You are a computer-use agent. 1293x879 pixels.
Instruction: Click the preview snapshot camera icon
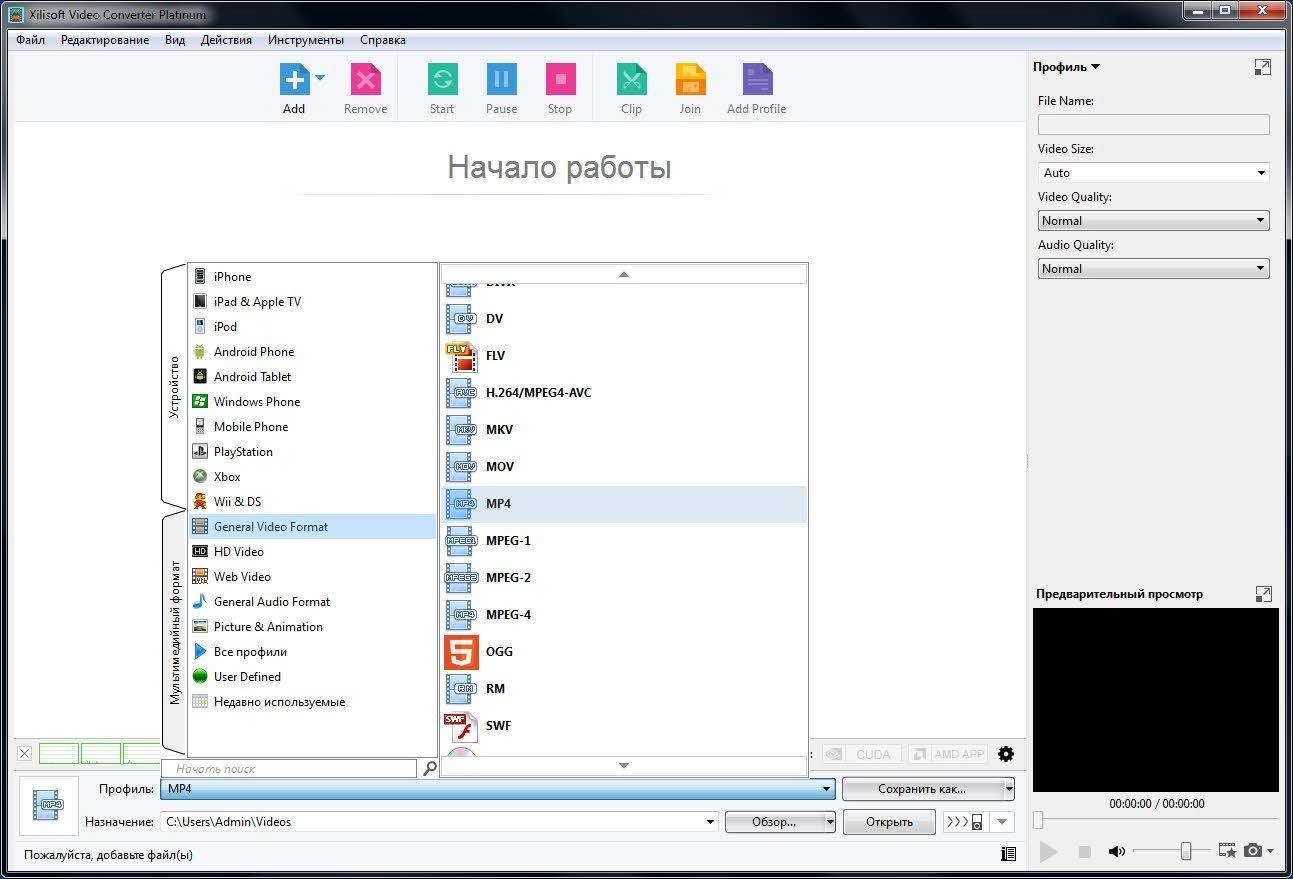[1253, 851]
